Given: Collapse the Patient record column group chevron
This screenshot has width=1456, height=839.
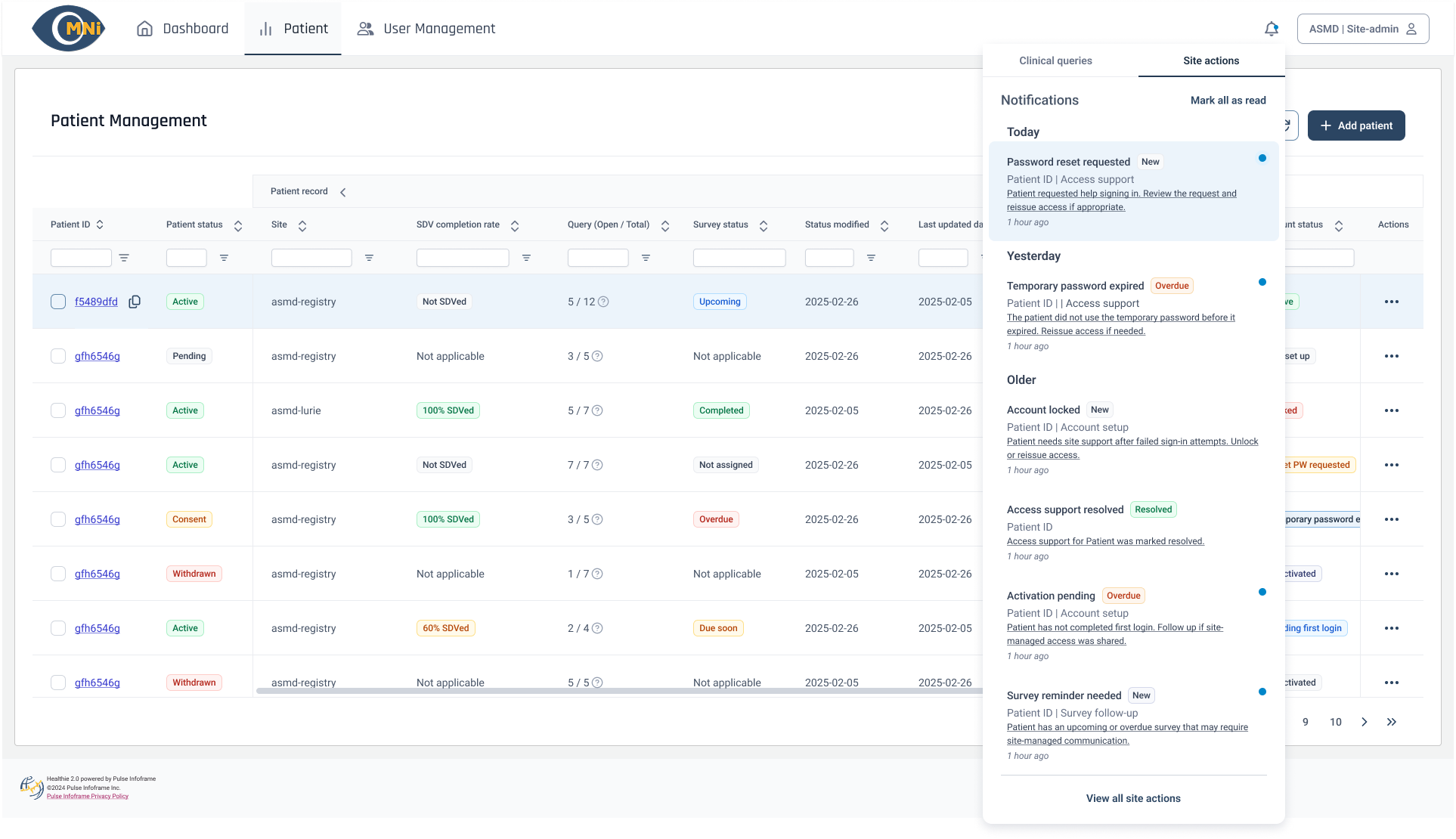Looking at the screenshot, I should click(x=343, y=192).
